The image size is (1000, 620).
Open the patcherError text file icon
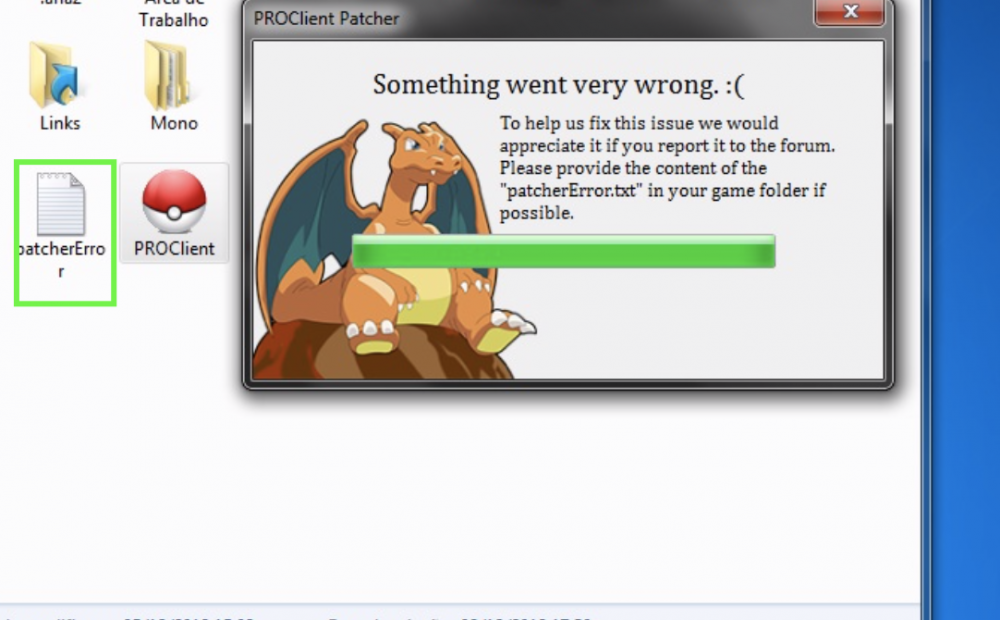click(x=61, y=204)
